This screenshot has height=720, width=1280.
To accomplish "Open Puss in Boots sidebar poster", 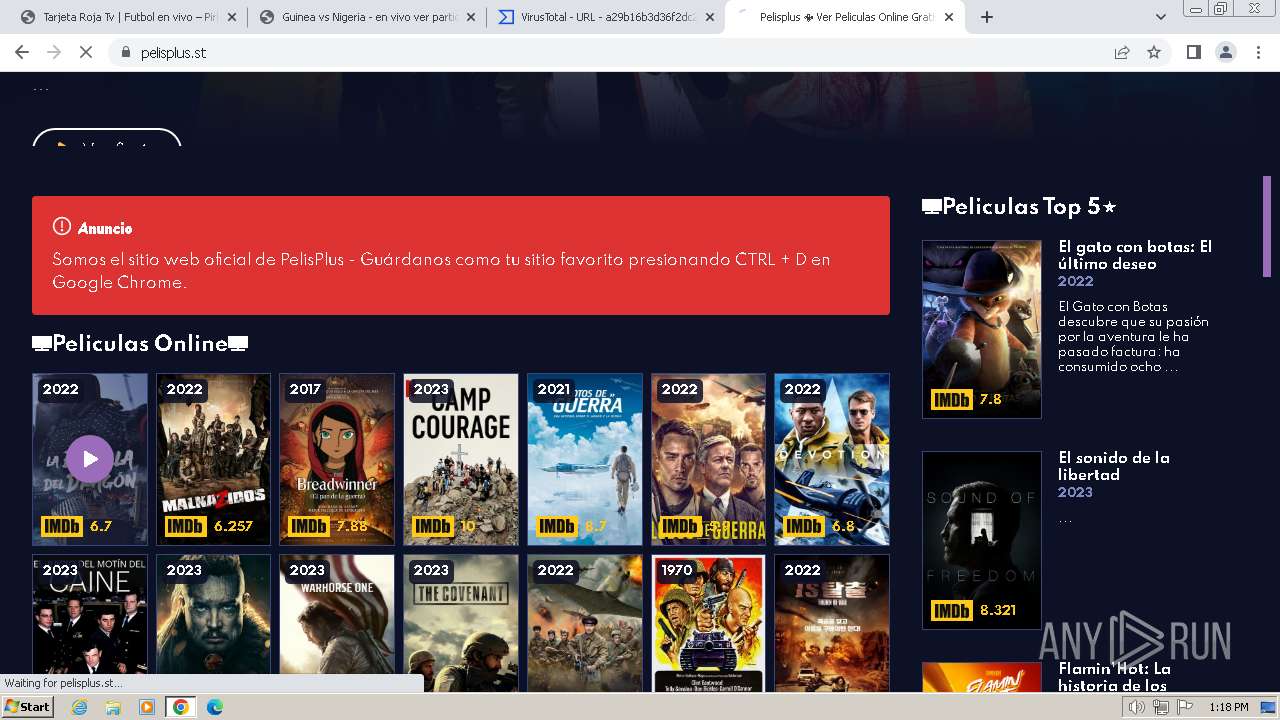I will click(982, 329).
